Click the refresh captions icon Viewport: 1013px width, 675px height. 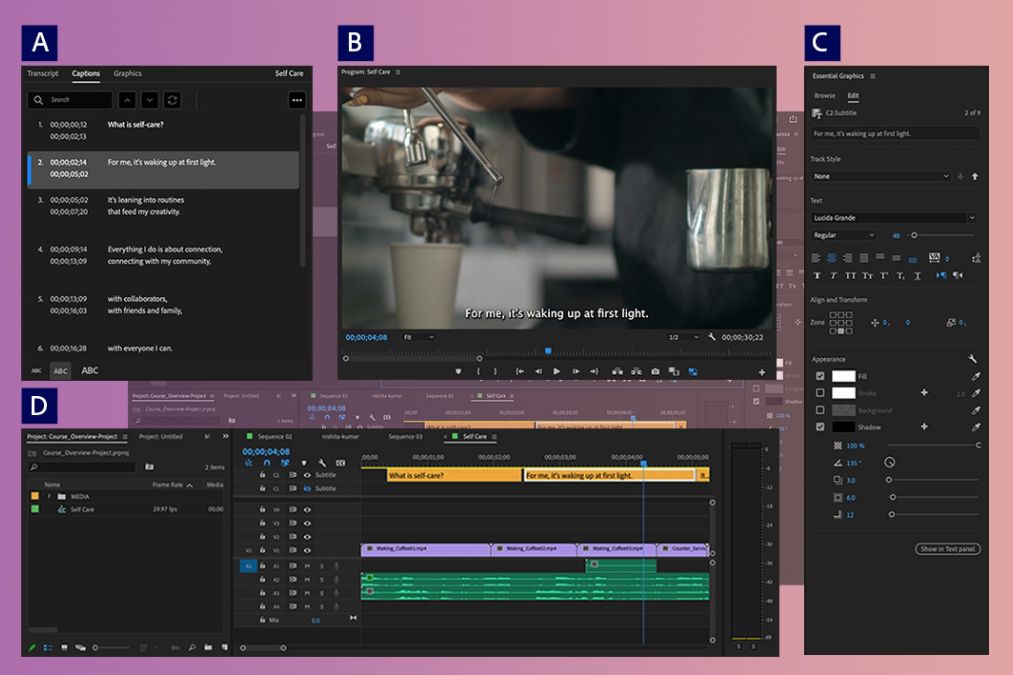172,100
